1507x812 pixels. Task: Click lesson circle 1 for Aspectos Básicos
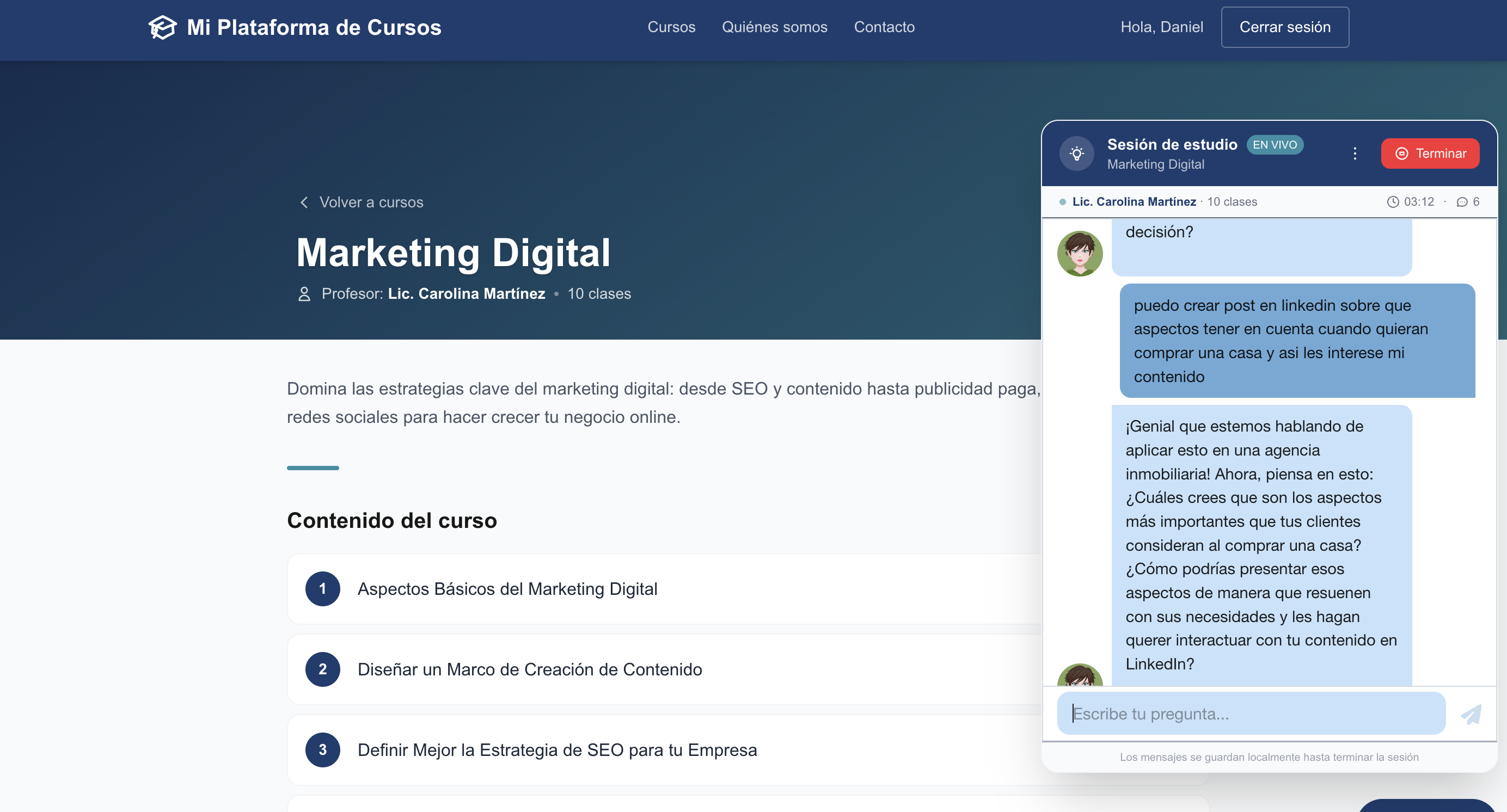coord(322,589)
